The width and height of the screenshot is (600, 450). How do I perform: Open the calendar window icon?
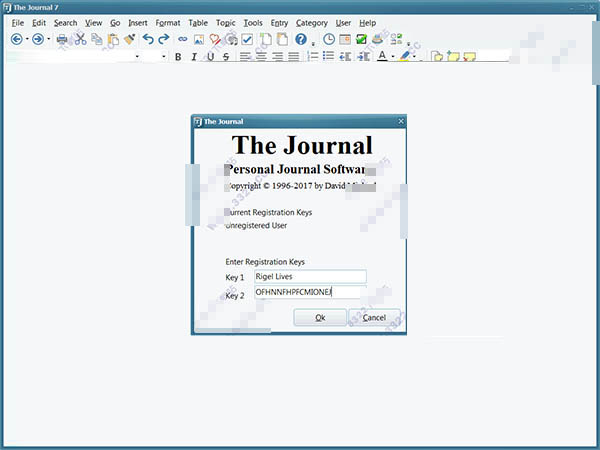(345, 39)
